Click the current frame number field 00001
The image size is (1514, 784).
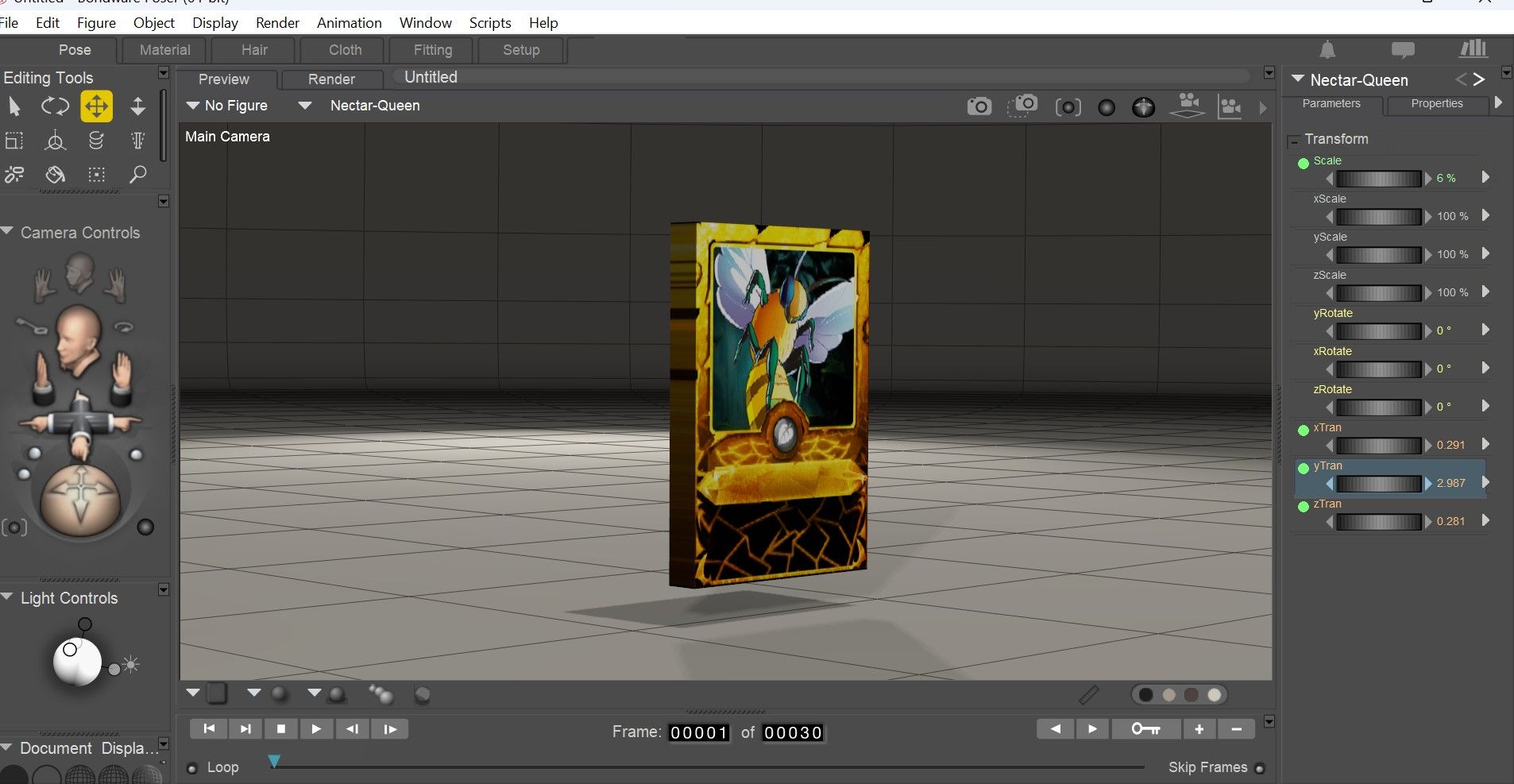pos(699,732)
